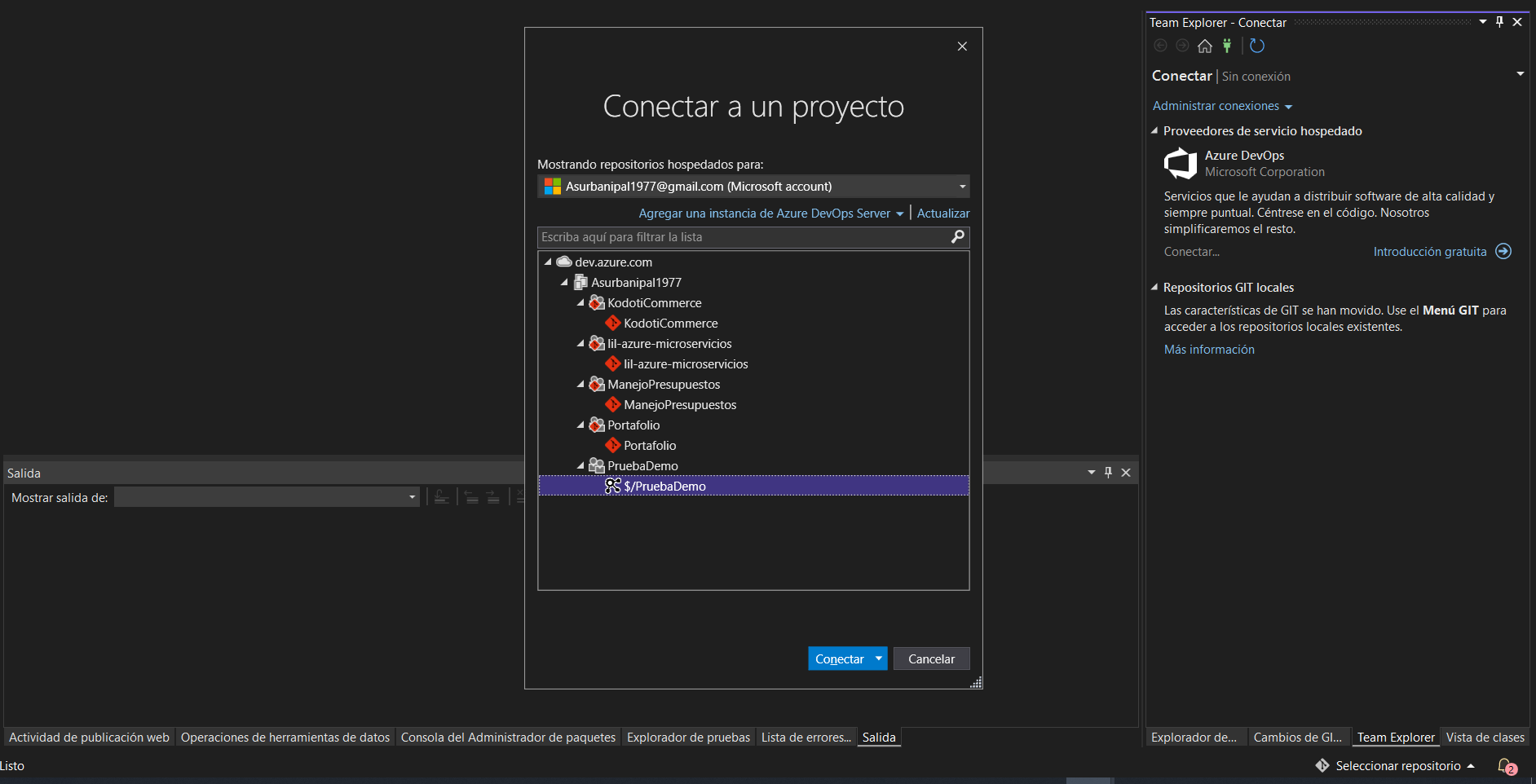The width and height of the screenshot is (1536, 784).
Task: Select the $/PruebaDemo repository entry
Action: click(665, 486)
